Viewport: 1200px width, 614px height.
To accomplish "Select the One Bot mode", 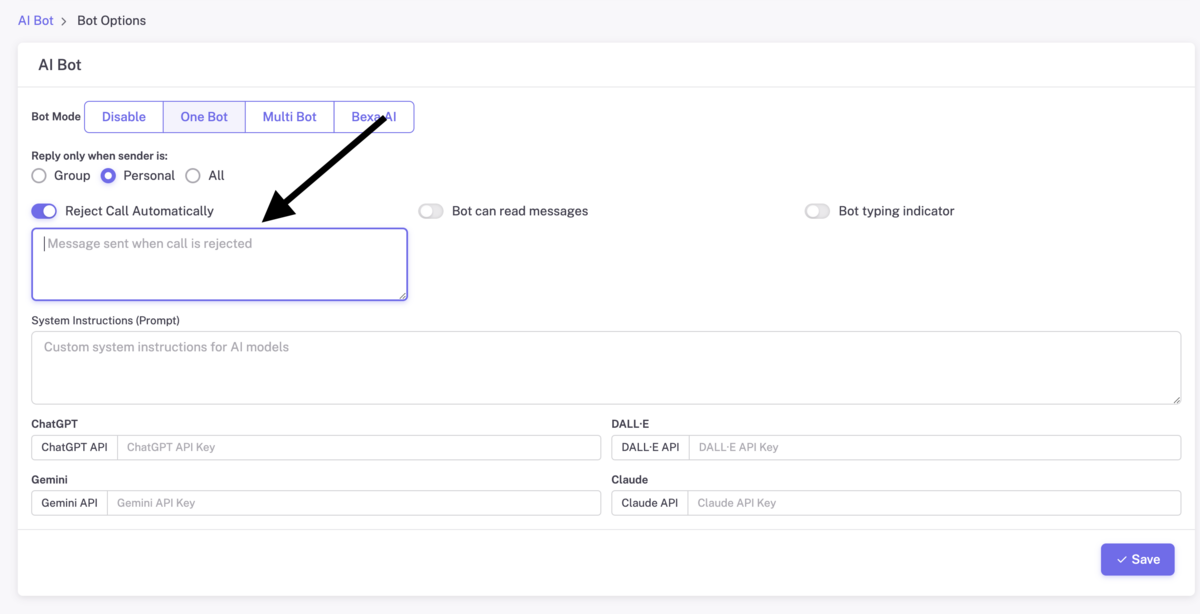I will pyautogui.click(x=204, y=117).
